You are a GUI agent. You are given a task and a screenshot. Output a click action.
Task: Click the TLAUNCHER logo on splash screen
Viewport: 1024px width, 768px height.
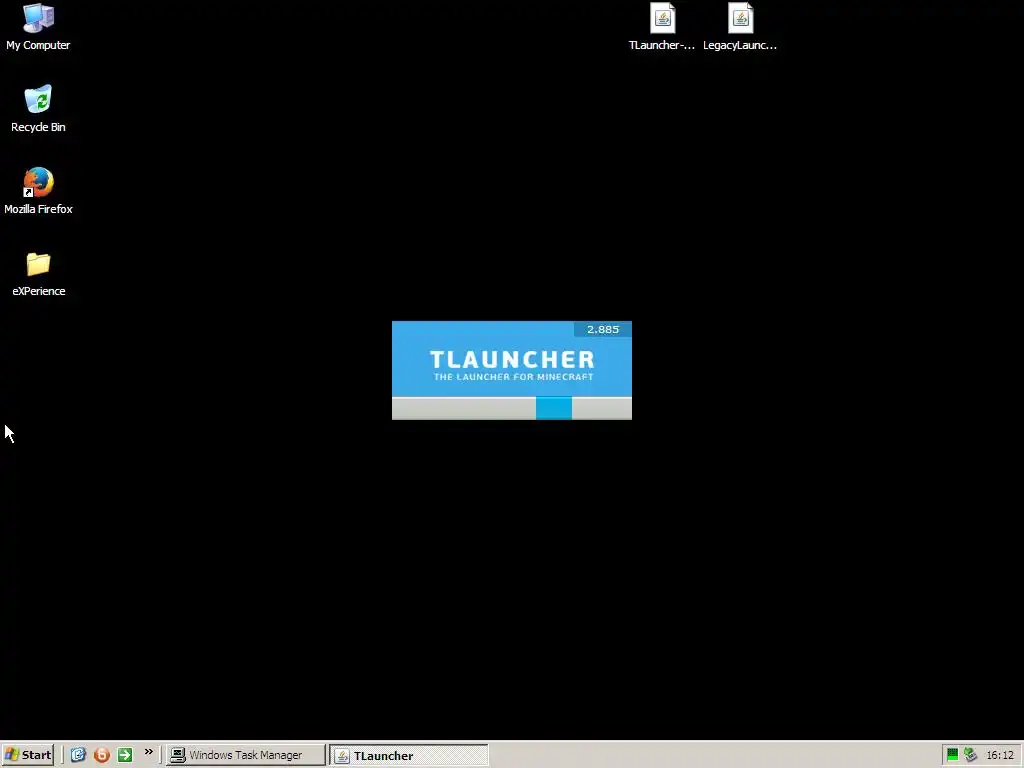tap(512, 360)
